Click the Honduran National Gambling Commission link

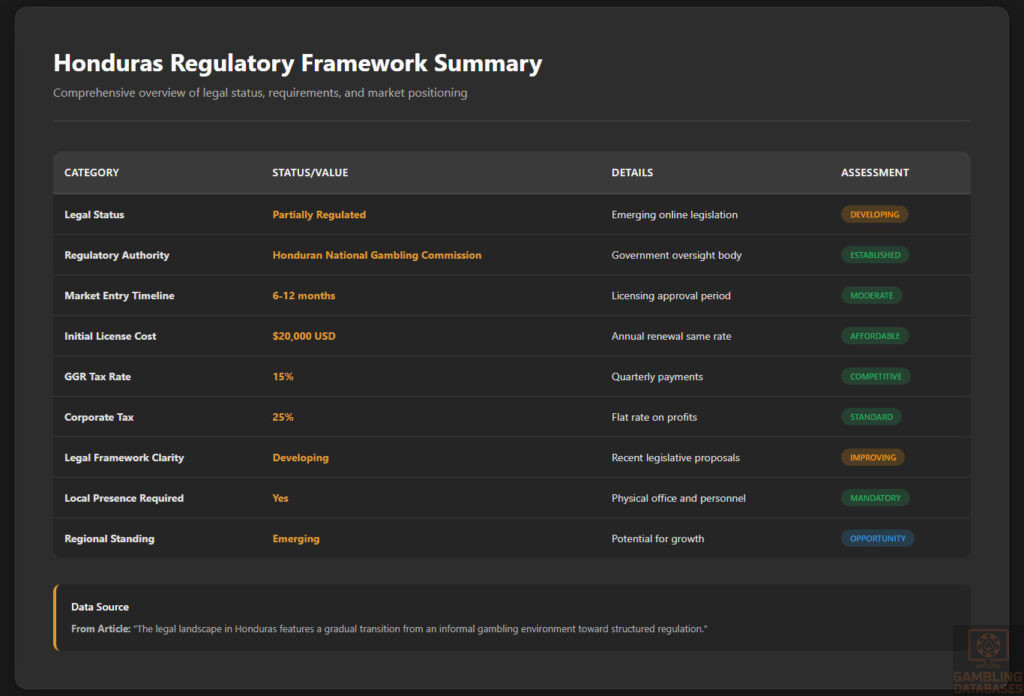tap(377, 255)
